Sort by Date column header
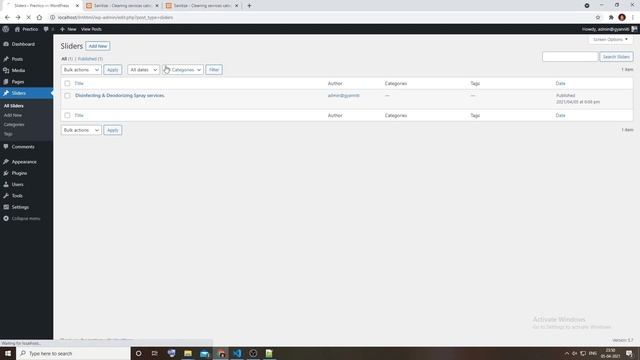This screenshot has height=360, width=640. point(560,83)
